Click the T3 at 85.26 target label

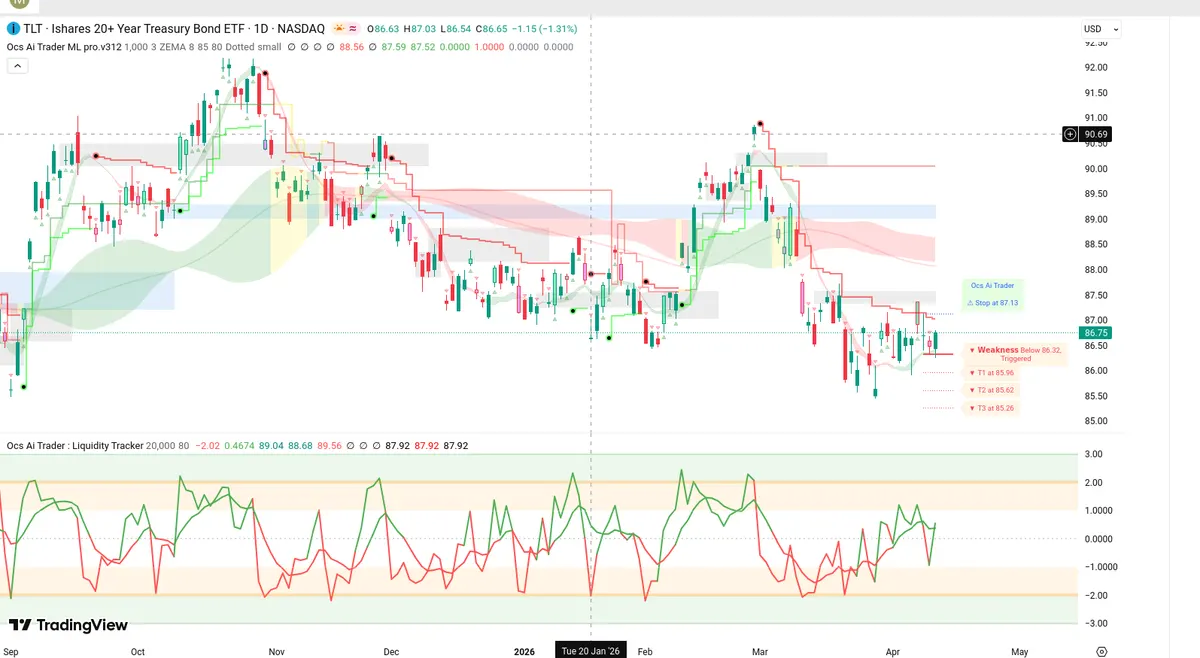click(x=992, y=408)
